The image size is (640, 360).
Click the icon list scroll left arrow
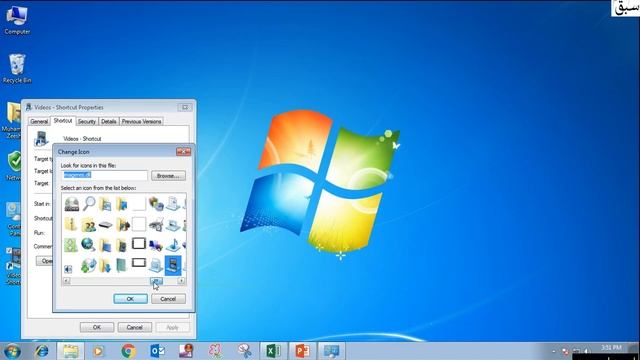click(66, 281)
